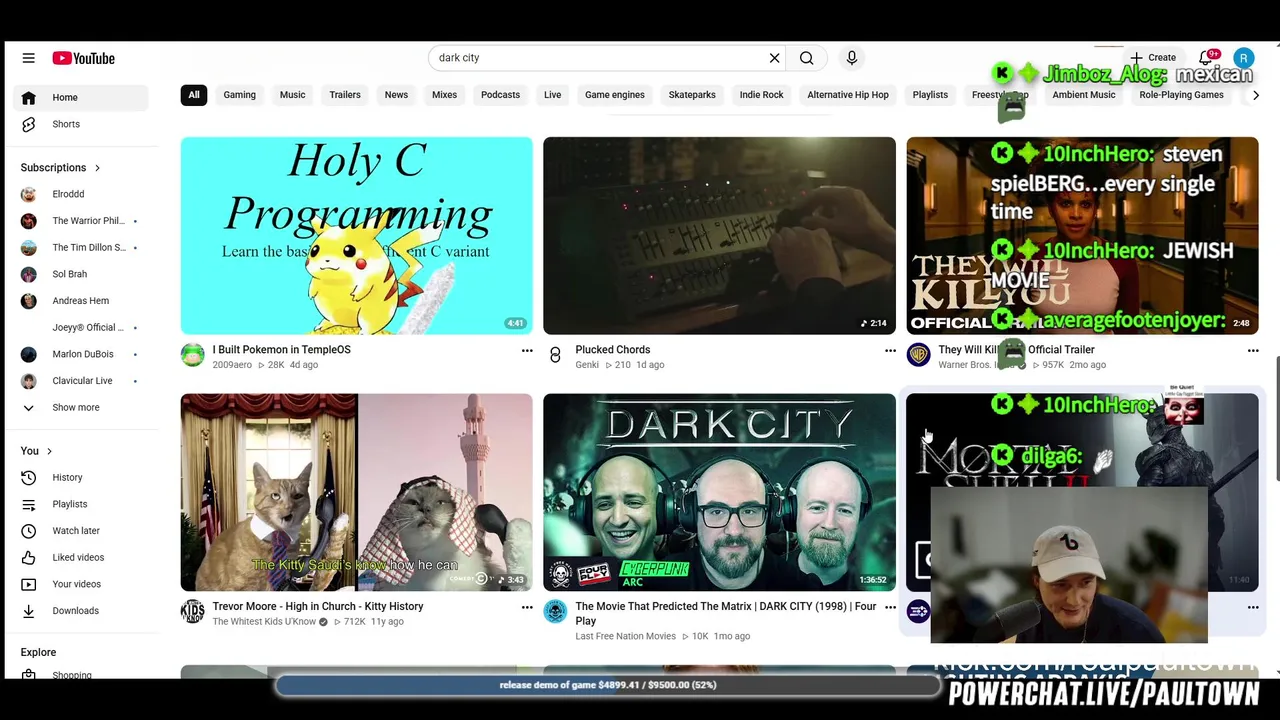The height and width of the screenshot is (720, 1280).
Task: Open Dark City Four Play thumbnail
Action: (719, 492)
